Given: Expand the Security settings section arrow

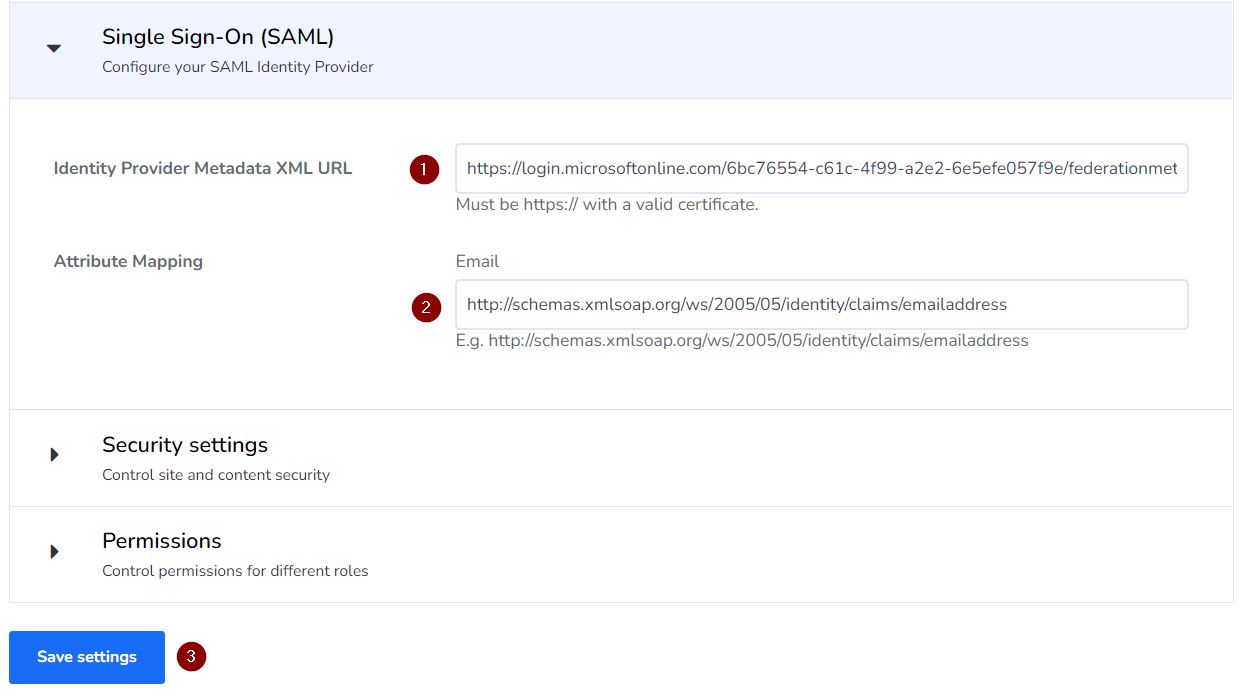Looking at the screenshot, I should (x=54, y=455).
